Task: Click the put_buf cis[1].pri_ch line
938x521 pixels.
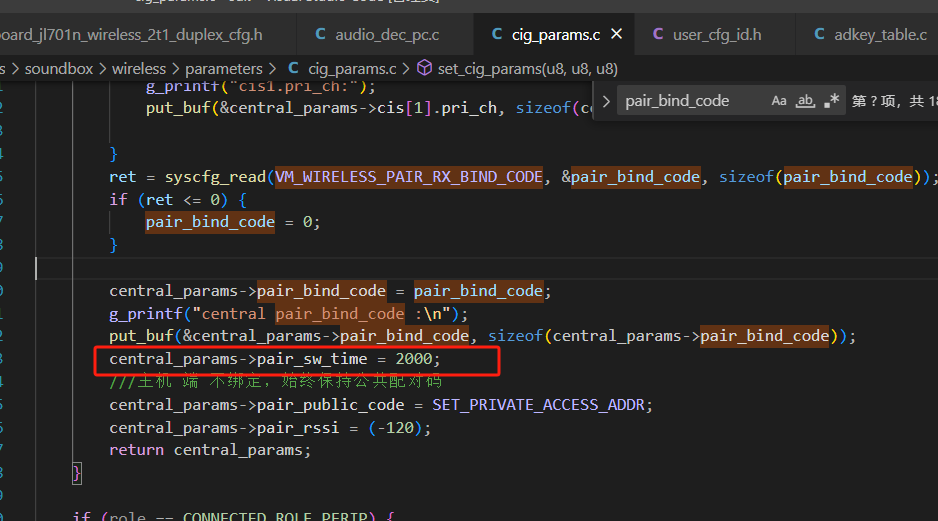Action: [x=369, y=108]
